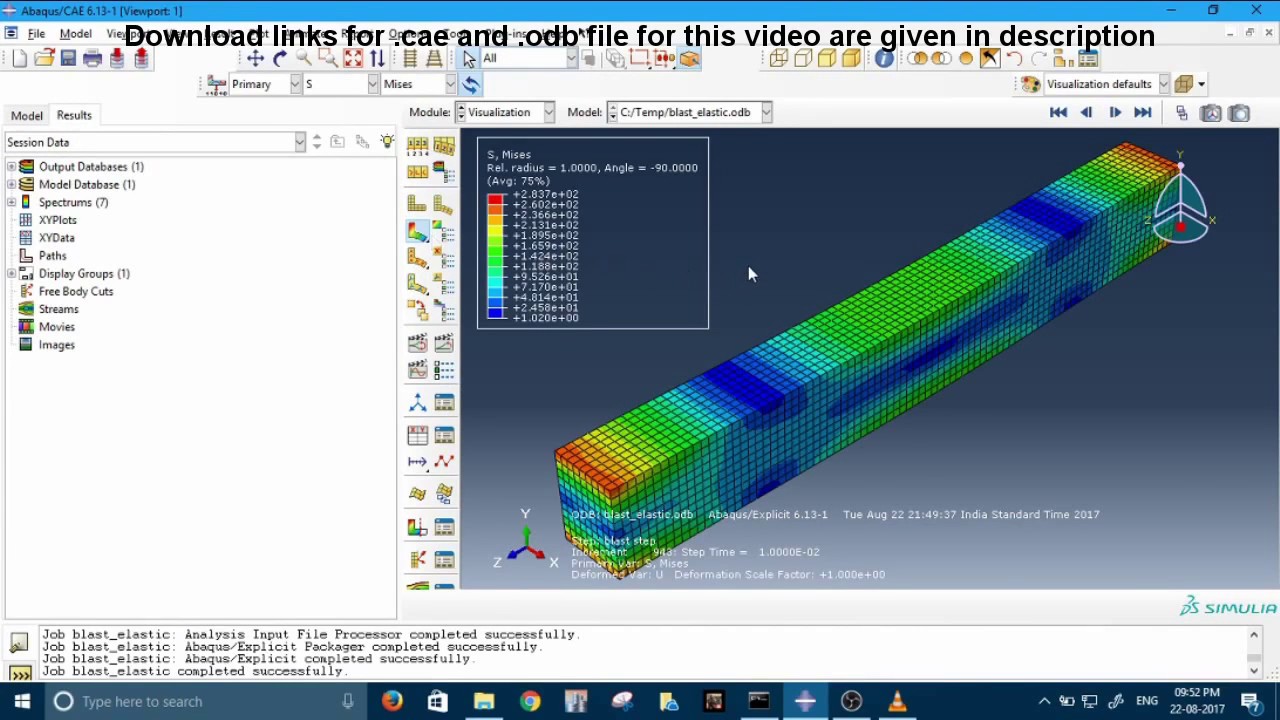Select Images in session tree
Image resolution: width=1280 pixels, height=720 pixels.
point(56,345)
